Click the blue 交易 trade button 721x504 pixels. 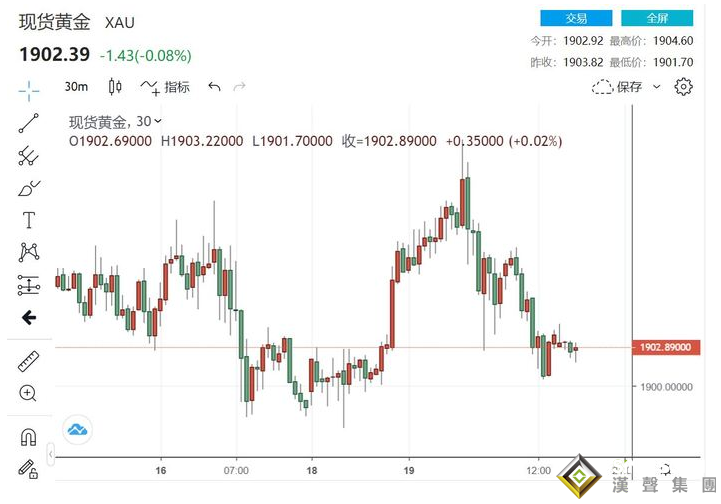[x=576, y=18]
